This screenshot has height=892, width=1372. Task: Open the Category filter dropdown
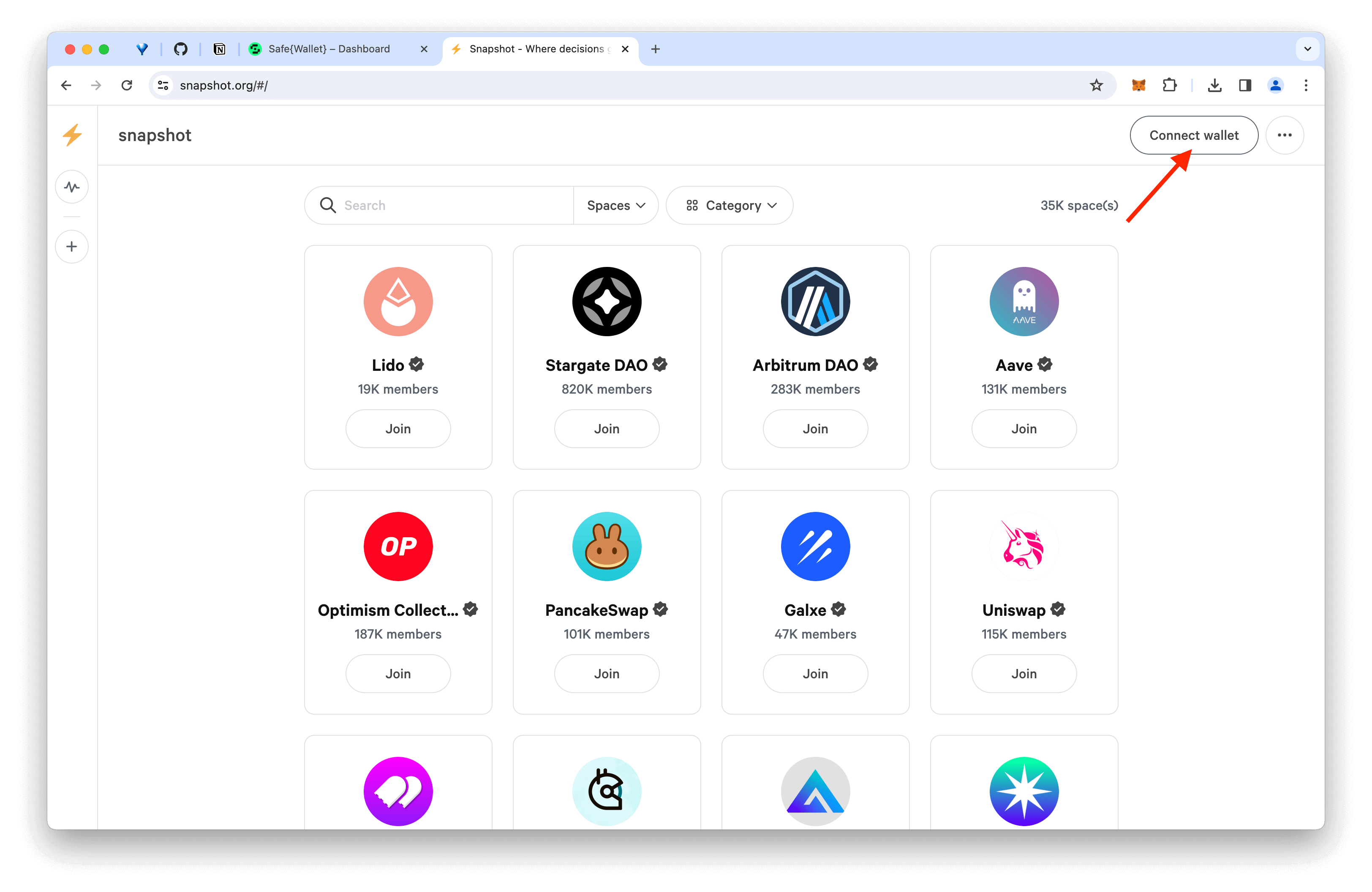730,205
